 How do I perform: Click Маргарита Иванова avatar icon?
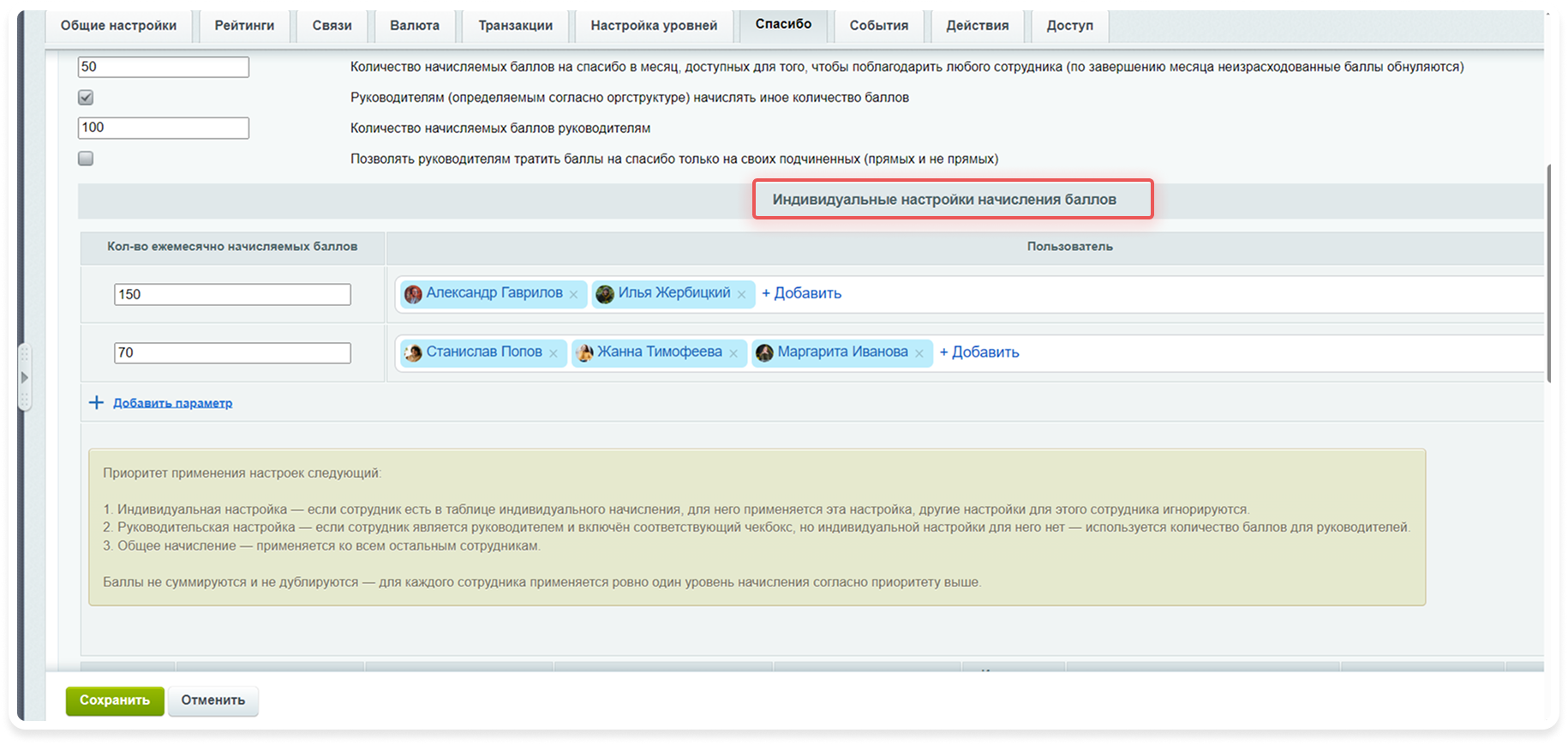tap(764, 352)
